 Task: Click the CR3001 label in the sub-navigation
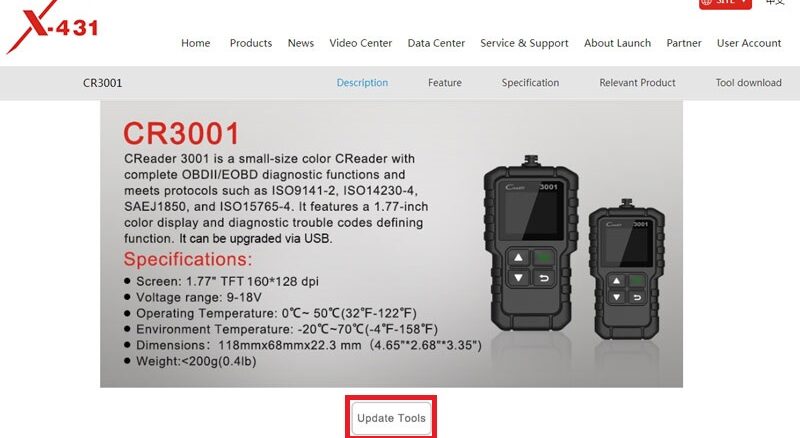click(103, 83)
